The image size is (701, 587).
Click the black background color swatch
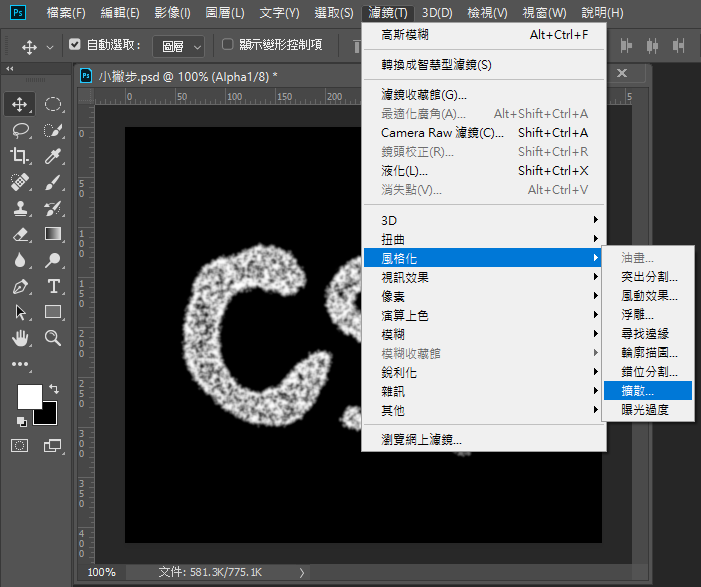point(48,416)
